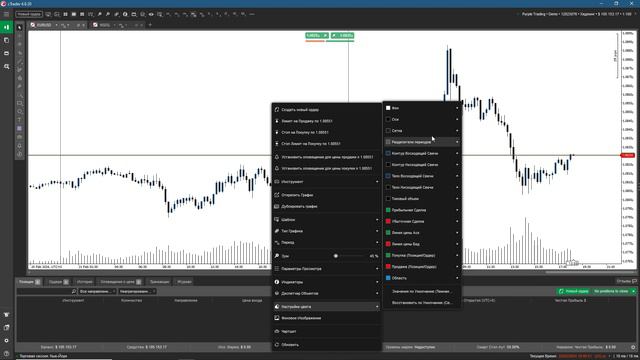
Task: Open the Analyze magnifier icon in left sidebar
Action: click(x=7, y=66)
